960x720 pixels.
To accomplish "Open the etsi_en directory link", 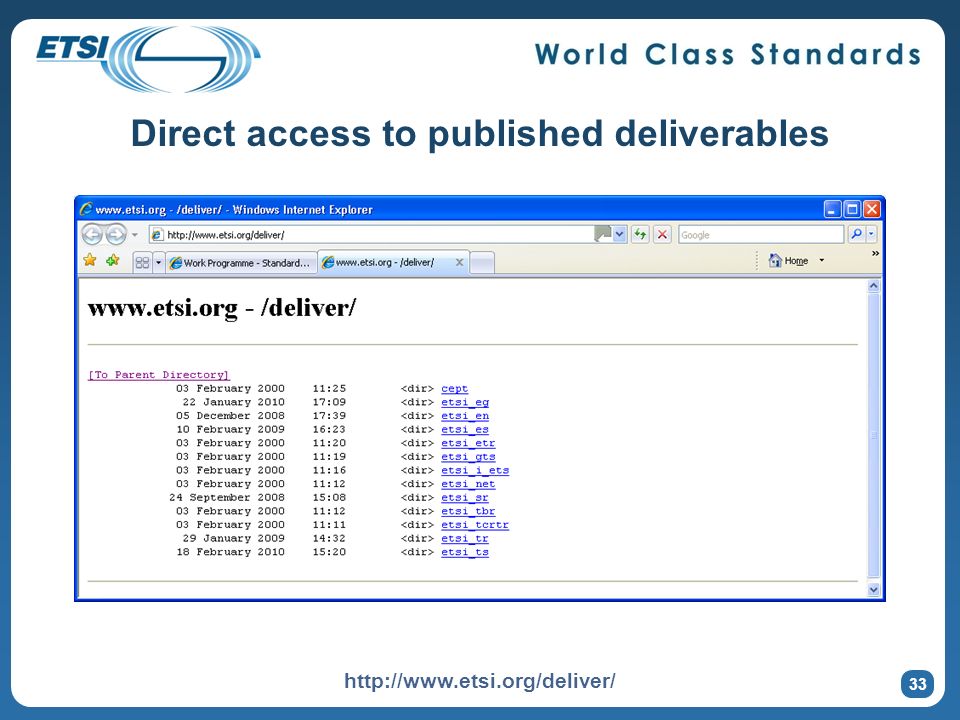I will click(x=465, y=416).
